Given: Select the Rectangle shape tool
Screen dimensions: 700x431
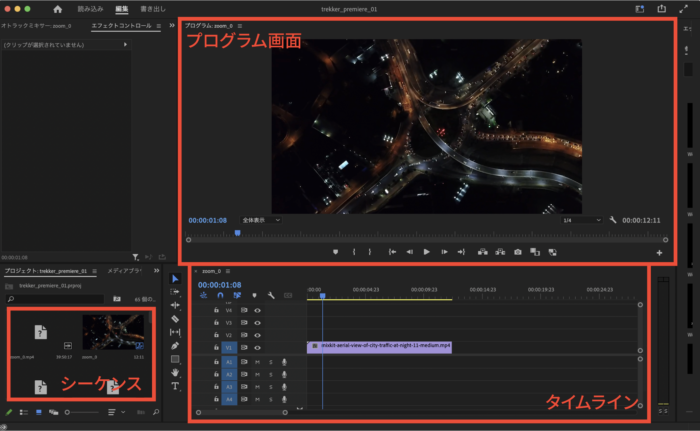Looking at the screenshot, I should (x=175, y=359).
